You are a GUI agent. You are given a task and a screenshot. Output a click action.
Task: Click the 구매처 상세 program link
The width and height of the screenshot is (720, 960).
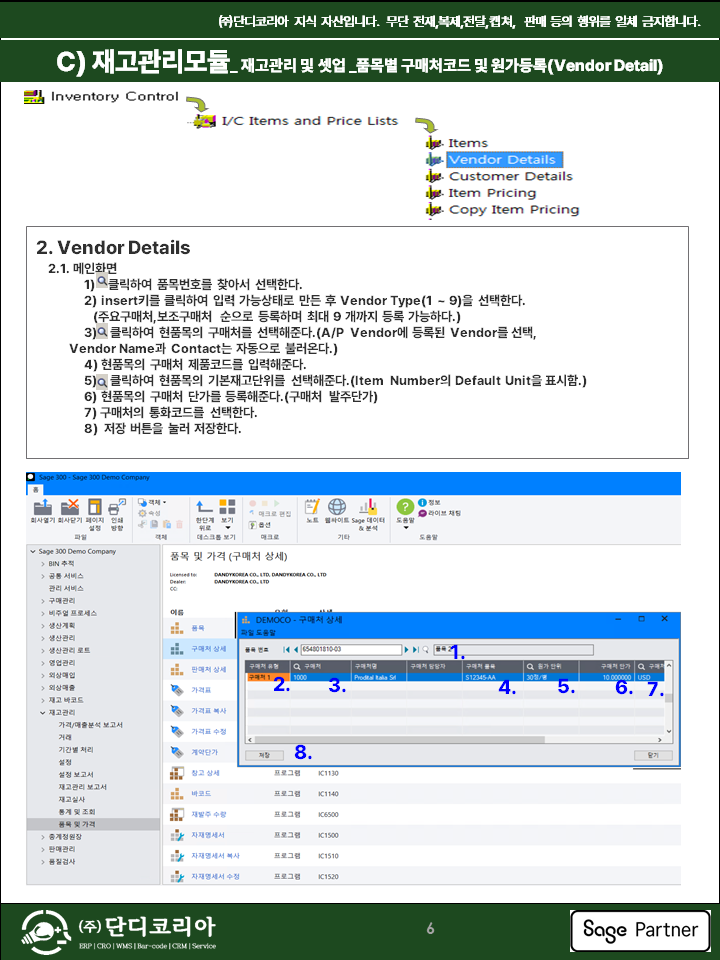[209, 649]
